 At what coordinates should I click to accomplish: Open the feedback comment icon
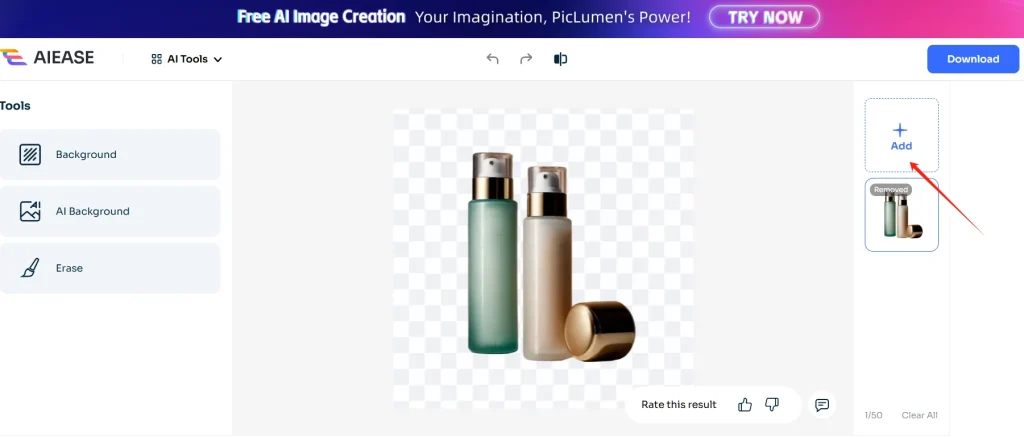[x=822, y=405]
